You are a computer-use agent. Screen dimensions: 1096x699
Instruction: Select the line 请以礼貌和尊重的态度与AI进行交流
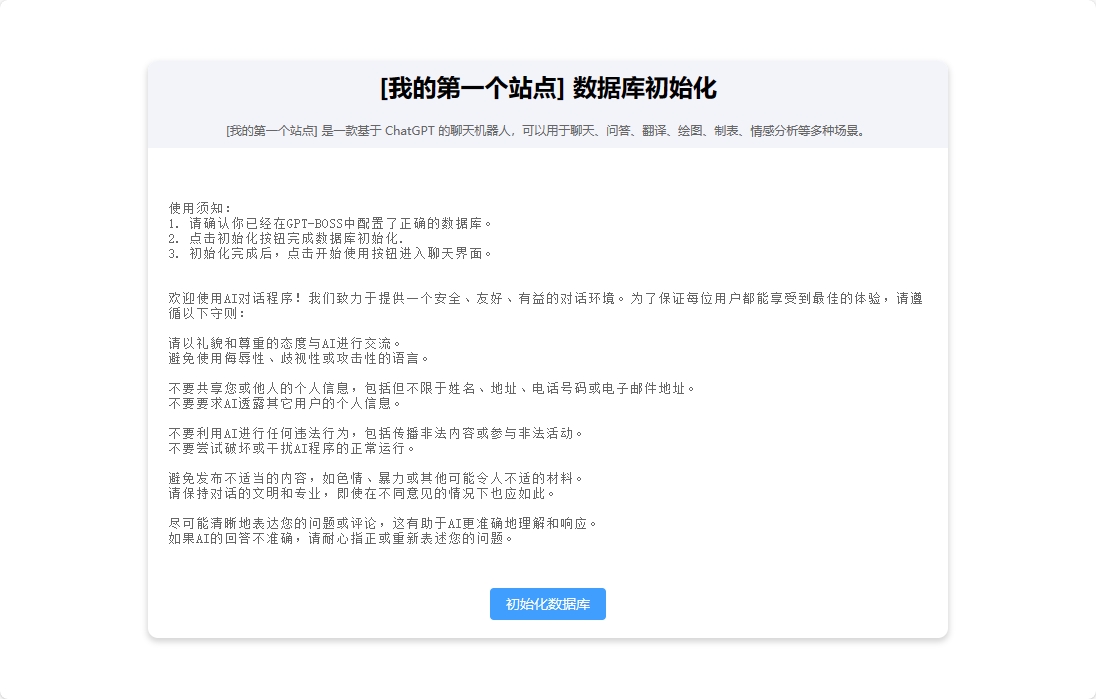pos(285,343)
